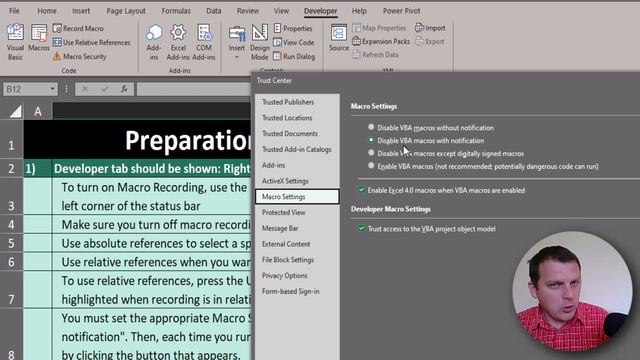
Task: Click Import XML button
Action: 430,28
